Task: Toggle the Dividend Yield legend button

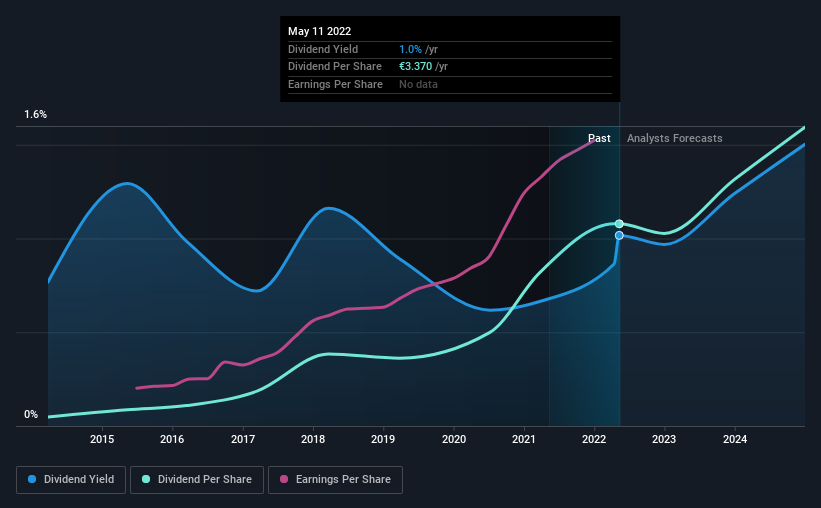Action: click(71, 480)
